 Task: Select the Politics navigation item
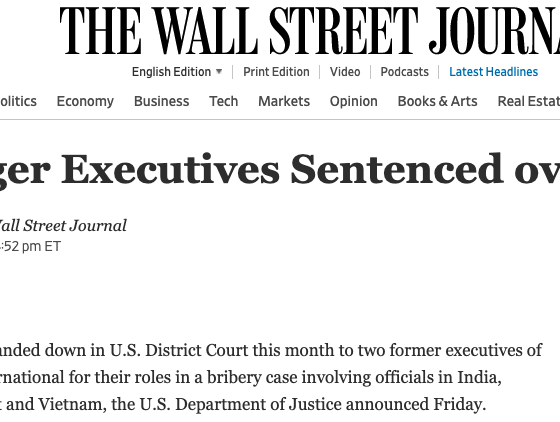(18, 101)
